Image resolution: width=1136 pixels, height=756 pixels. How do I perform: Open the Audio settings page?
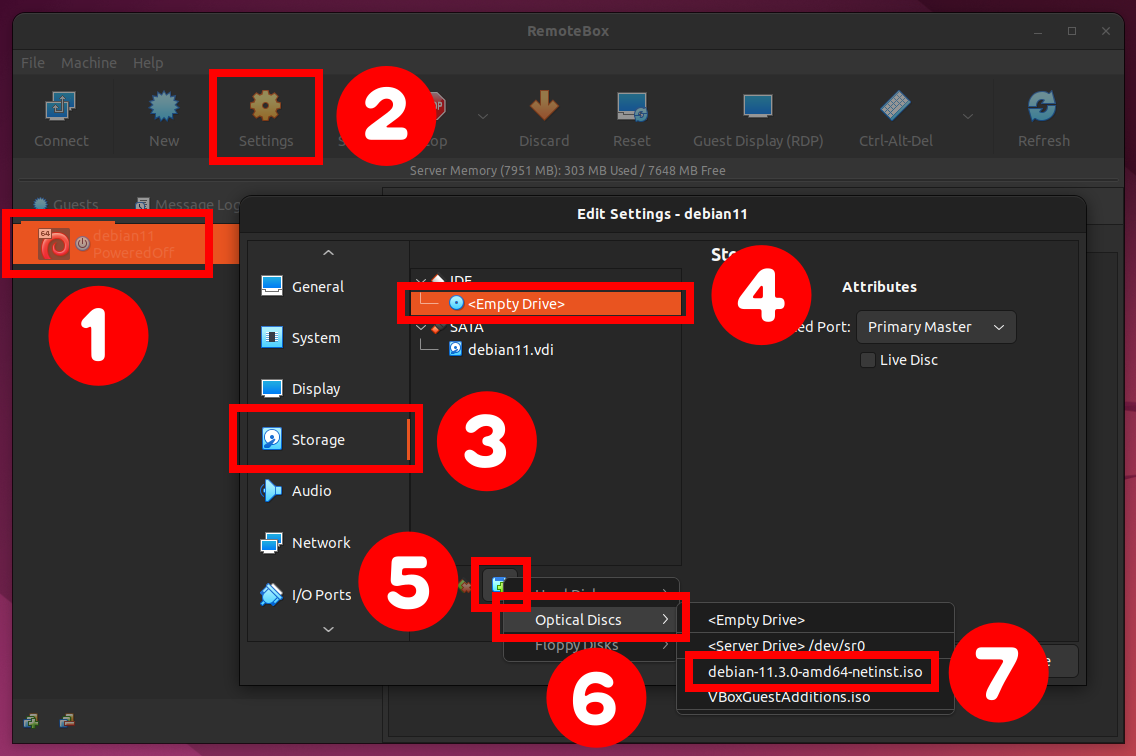[x=329, y=491]
